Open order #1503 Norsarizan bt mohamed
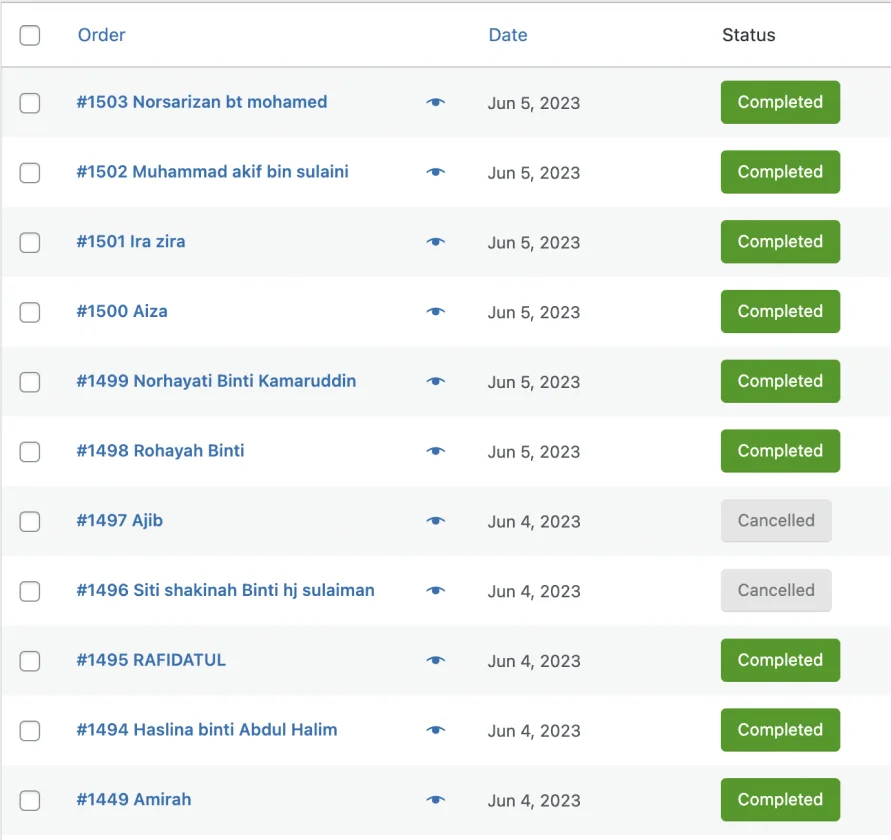 click(x=202, y=102)
